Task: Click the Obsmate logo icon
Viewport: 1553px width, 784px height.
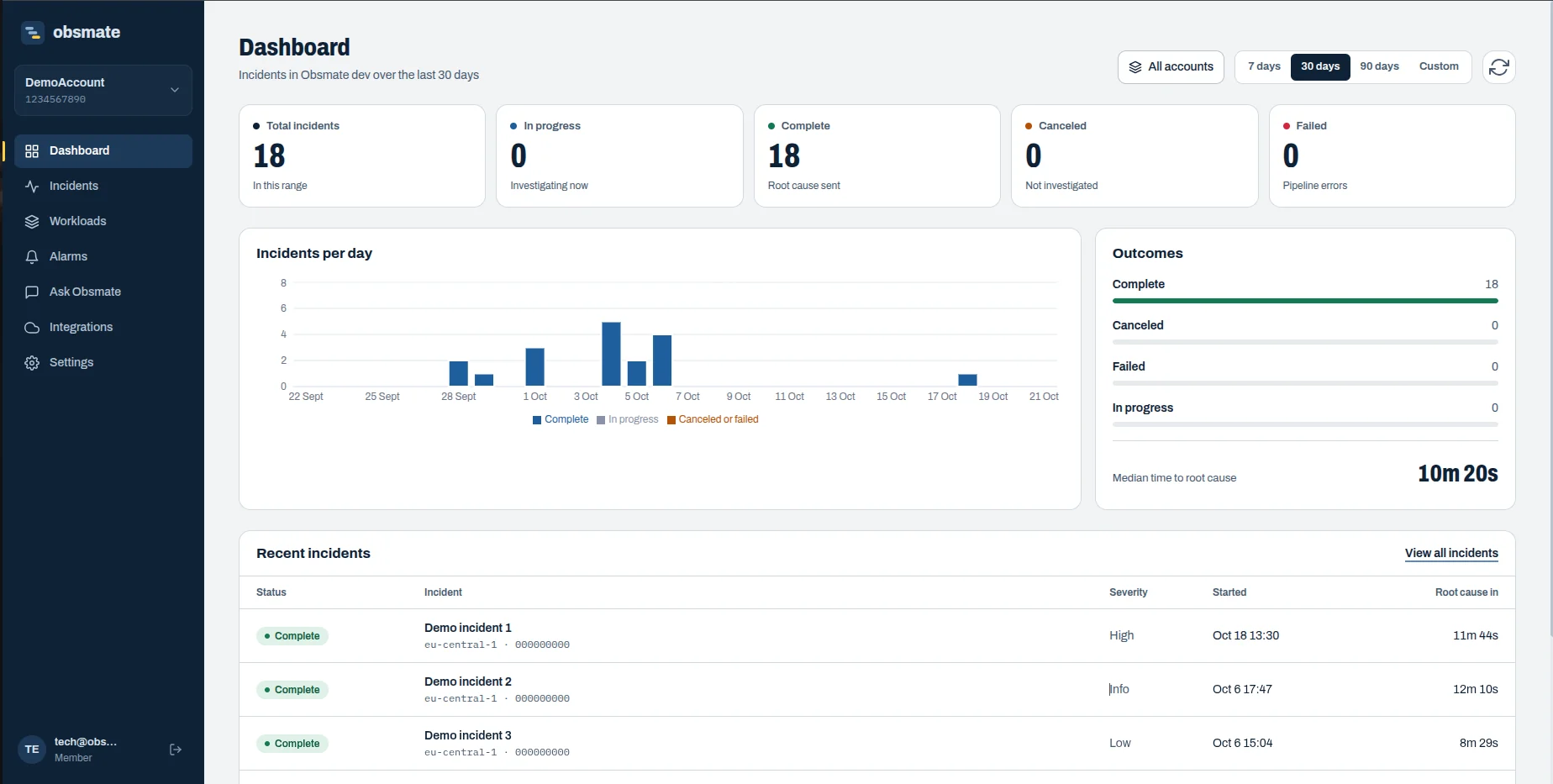Action: click(33, 33)
